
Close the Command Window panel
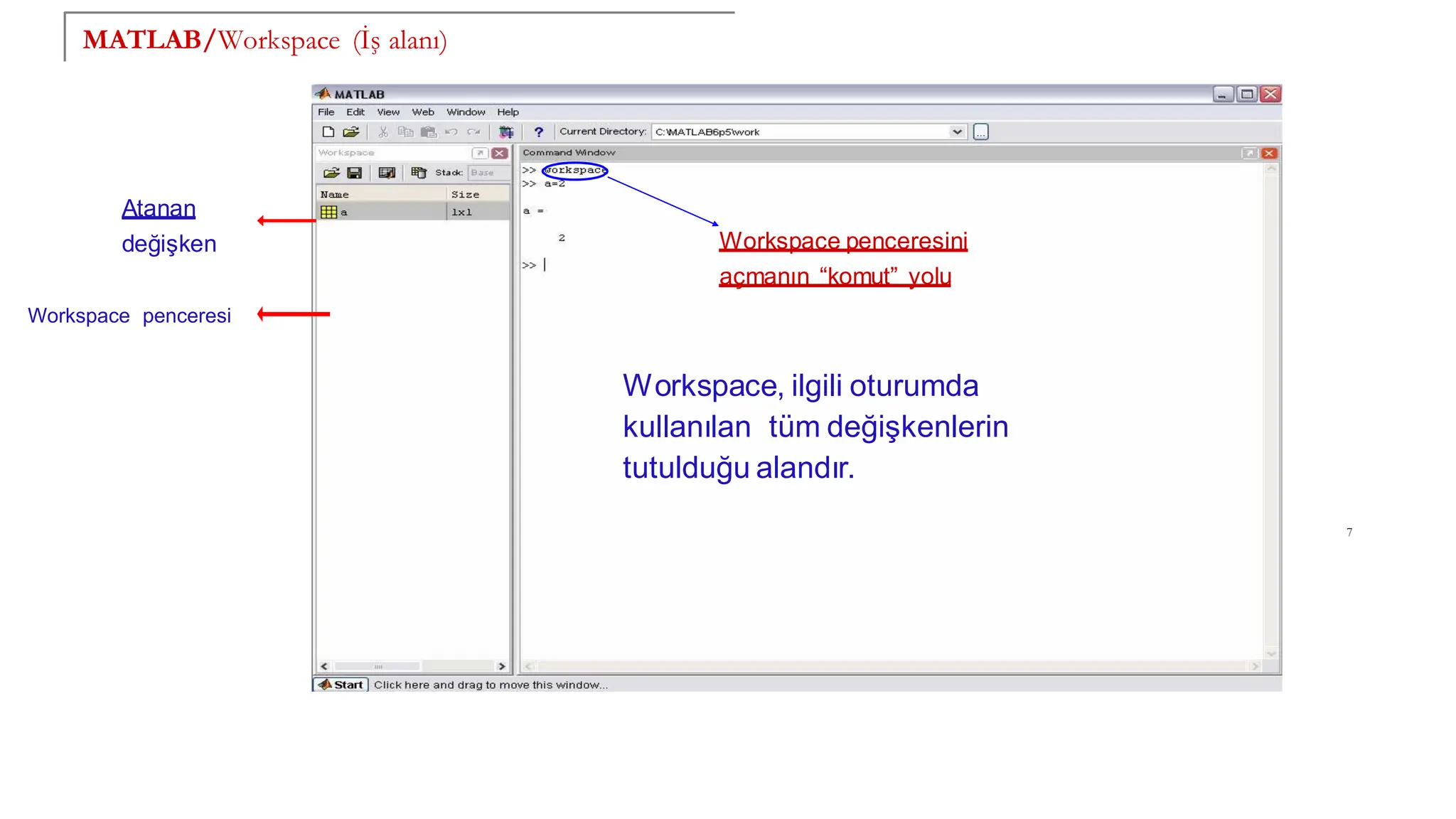1269,153
